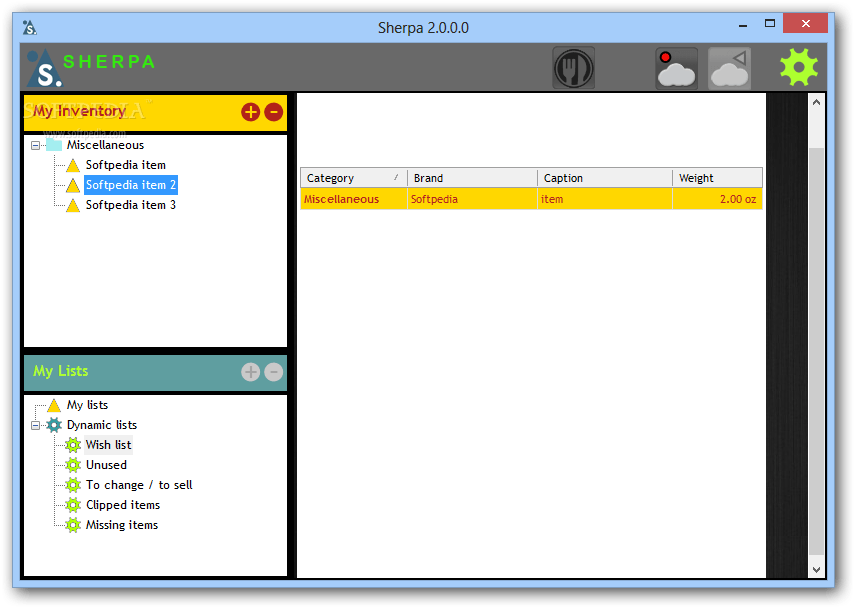Click the red minus icon in My Inventory
This screenshot has height=608, width=855.
point(274,112)
